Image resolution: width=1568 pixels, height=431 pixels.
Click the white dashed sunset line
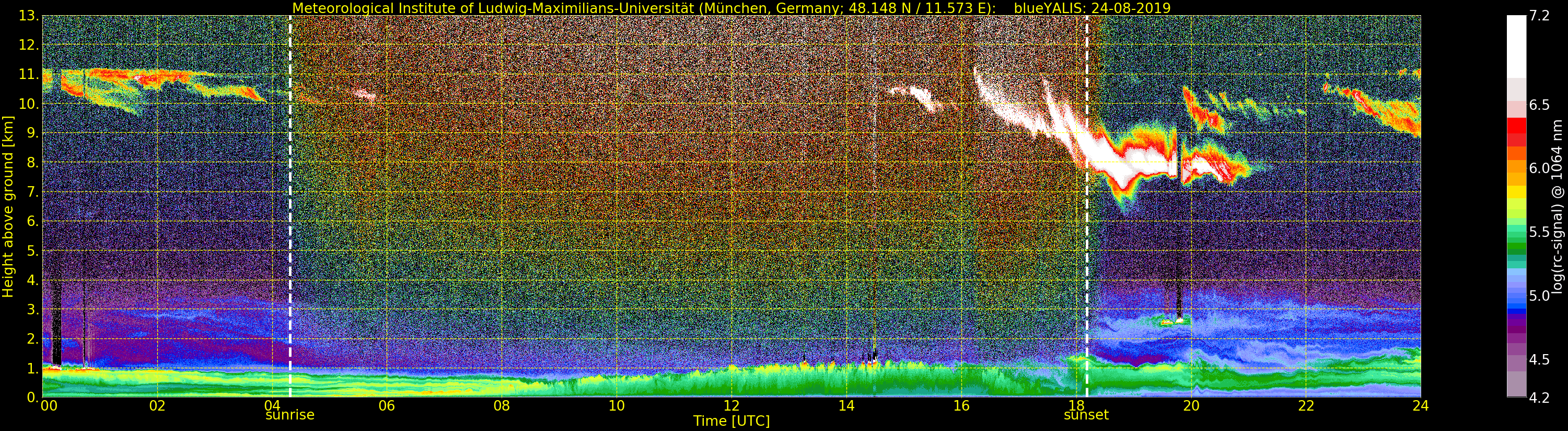point(1086,207)
